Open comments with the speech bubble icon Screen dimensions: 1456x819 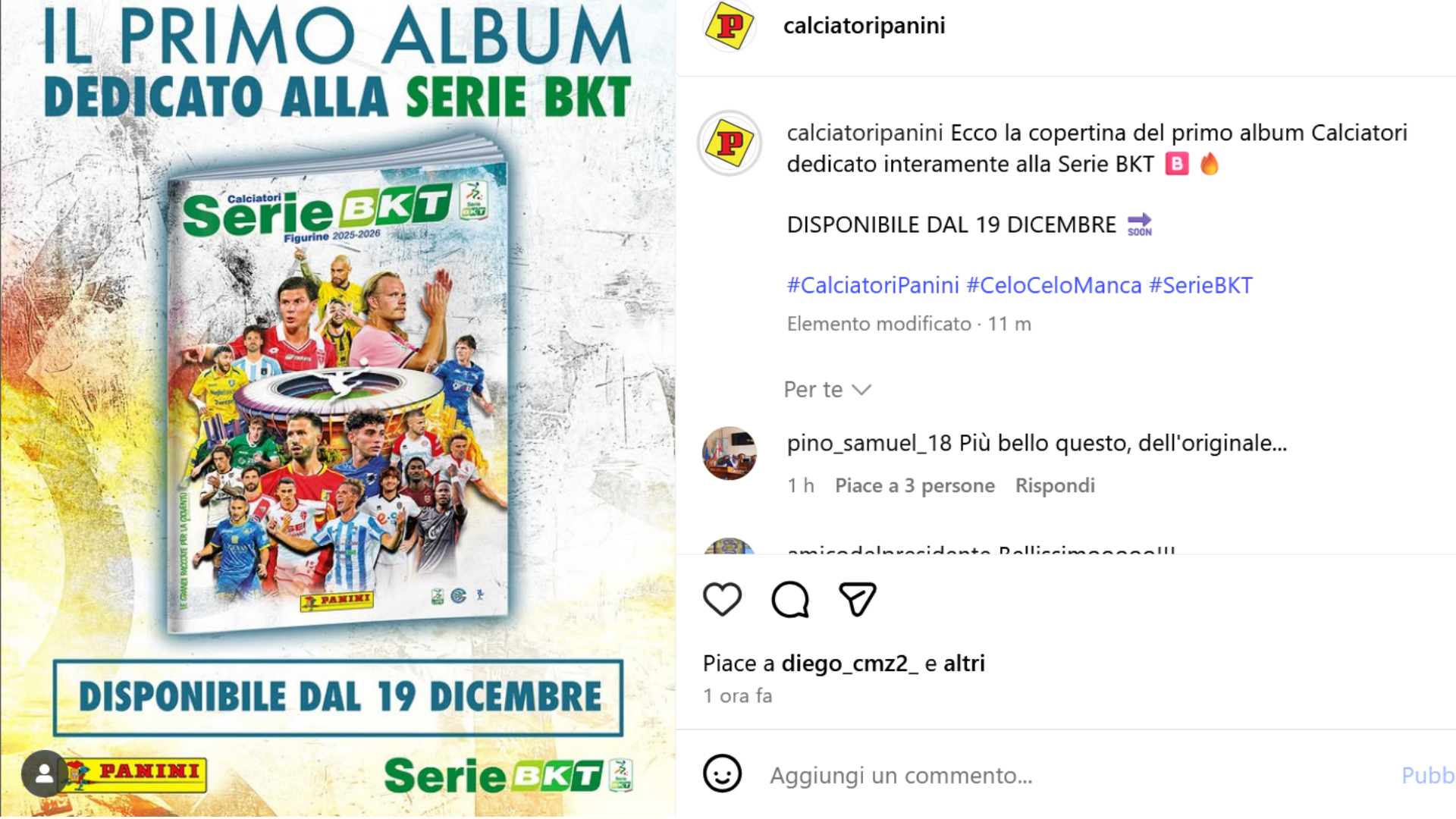tap(790, 600)
